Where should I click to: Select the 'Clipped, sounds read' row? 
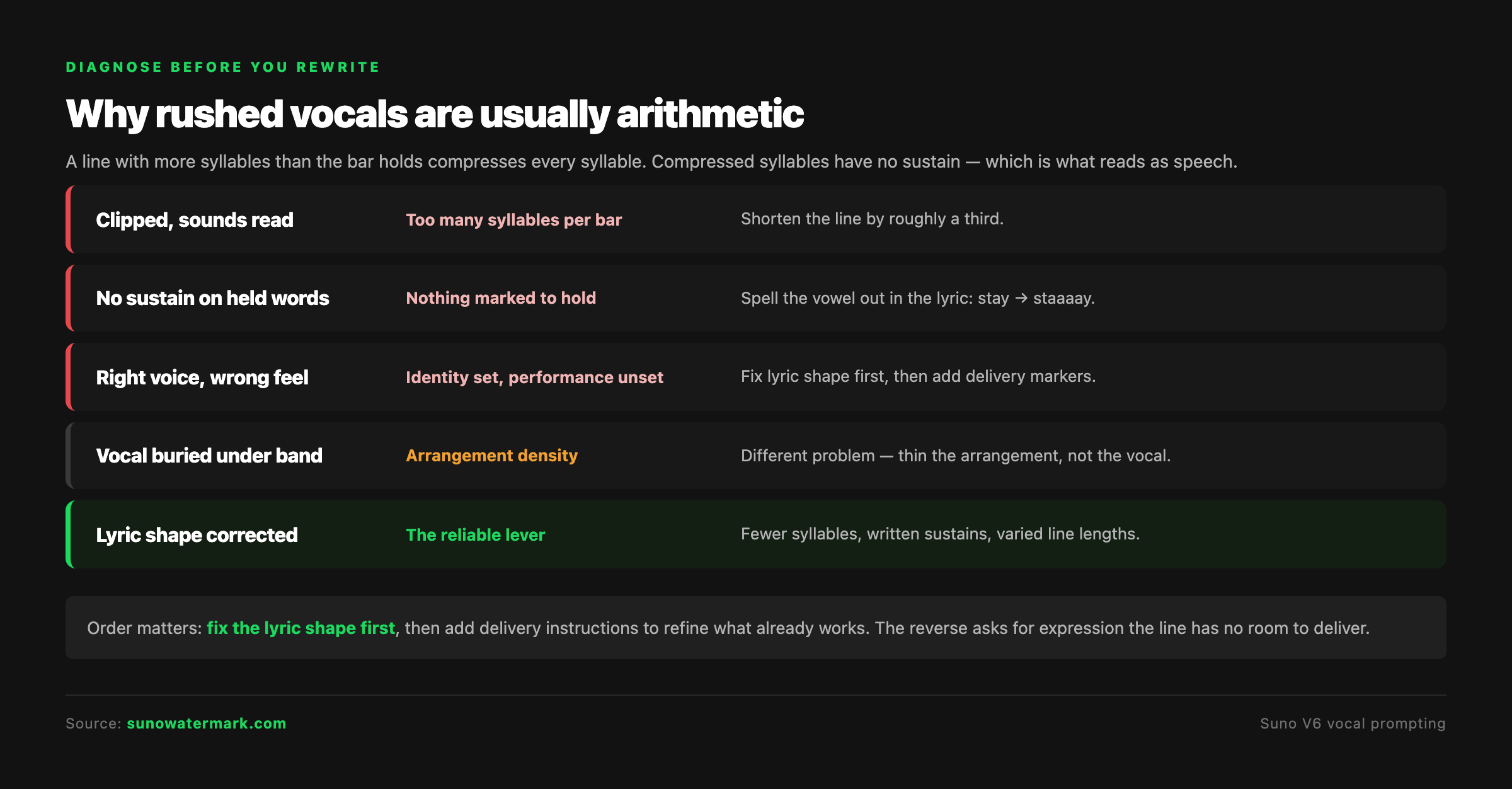[755, 219]
